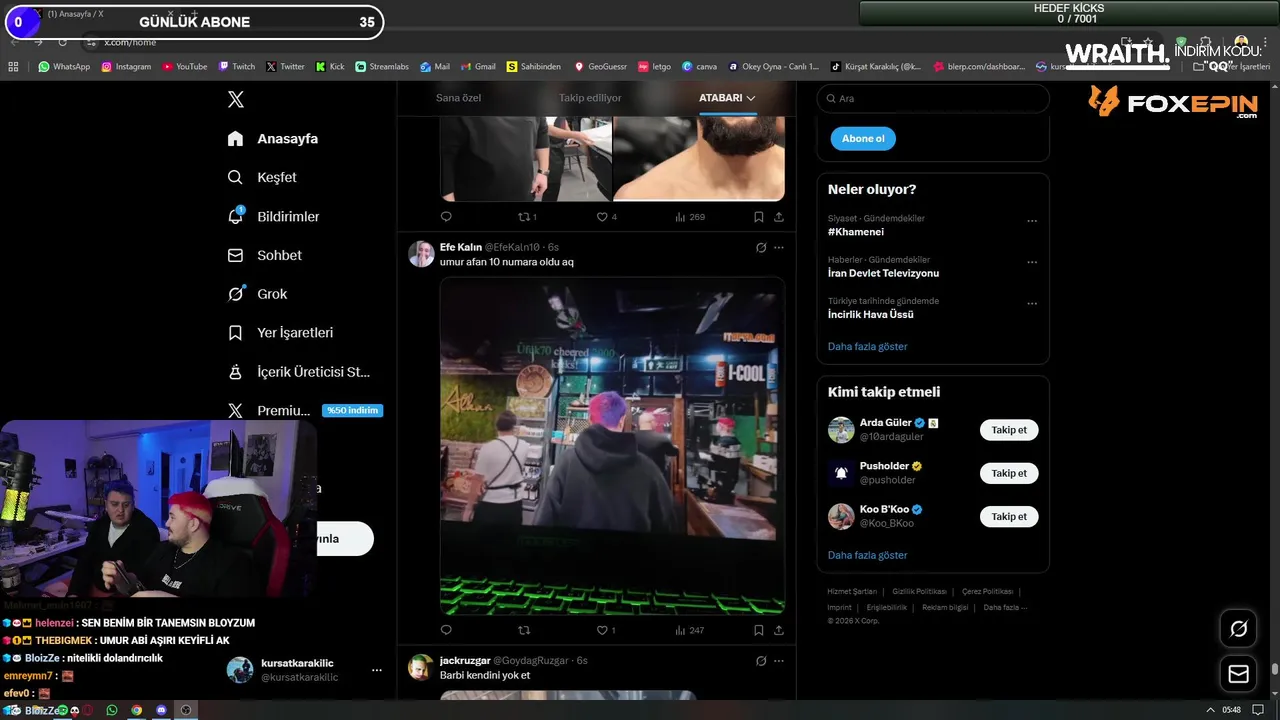Open Grok from the sidebar
The width and height of the screenshot is (1280, 720).
pyautogui.click(x=257, y=294)
